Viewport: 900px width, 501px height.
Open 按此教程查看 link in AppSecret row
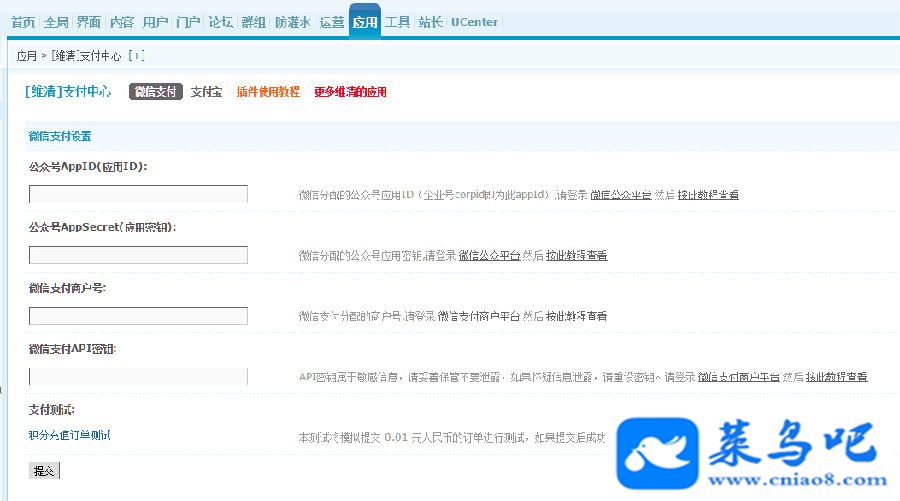(576, 255)
